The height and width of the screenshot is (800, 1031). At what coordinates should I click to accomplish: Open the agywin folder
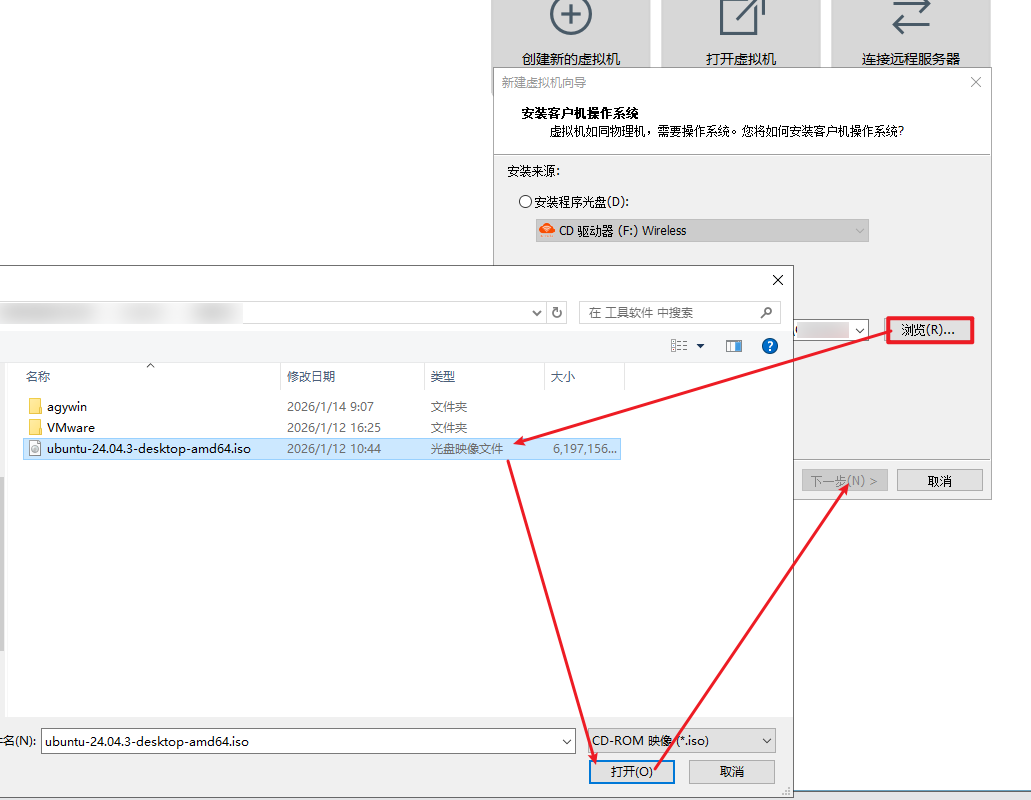point(67,407)
